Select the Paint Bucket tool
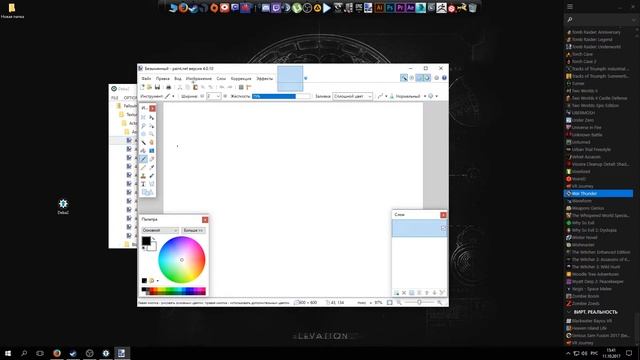The height and width of the screenshot is (360, 640). (x=143, y=151)
